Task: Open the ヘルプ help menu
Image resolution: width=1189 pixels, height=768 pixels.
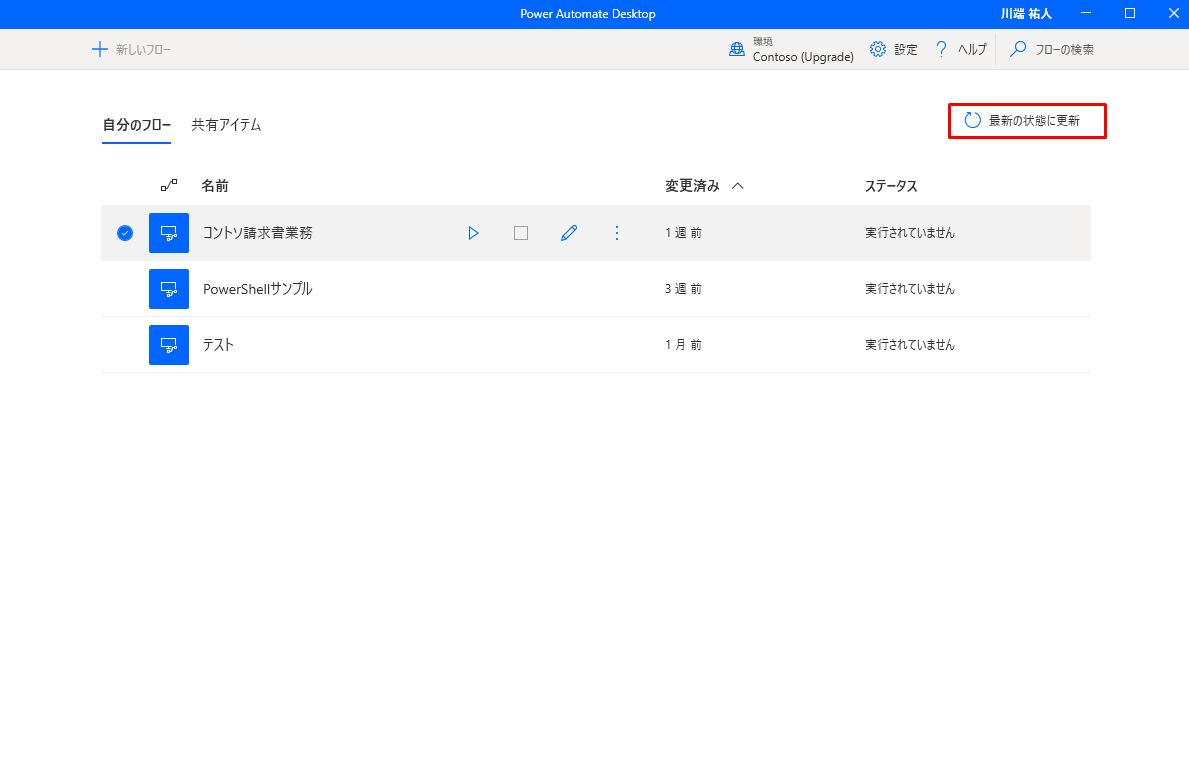Action: click(x=961, y=49)
